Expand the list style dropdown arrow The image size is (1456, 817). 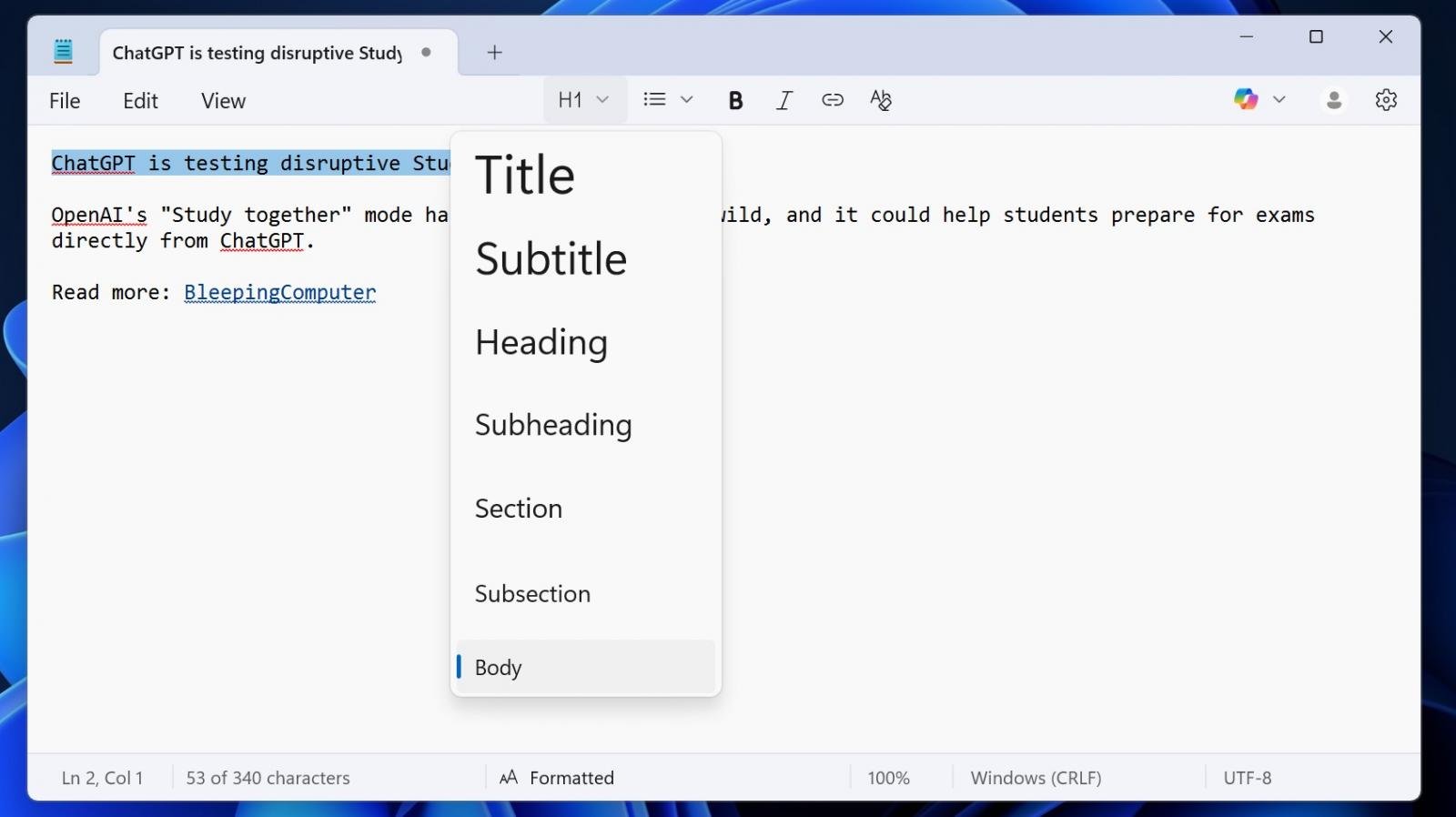687,100
